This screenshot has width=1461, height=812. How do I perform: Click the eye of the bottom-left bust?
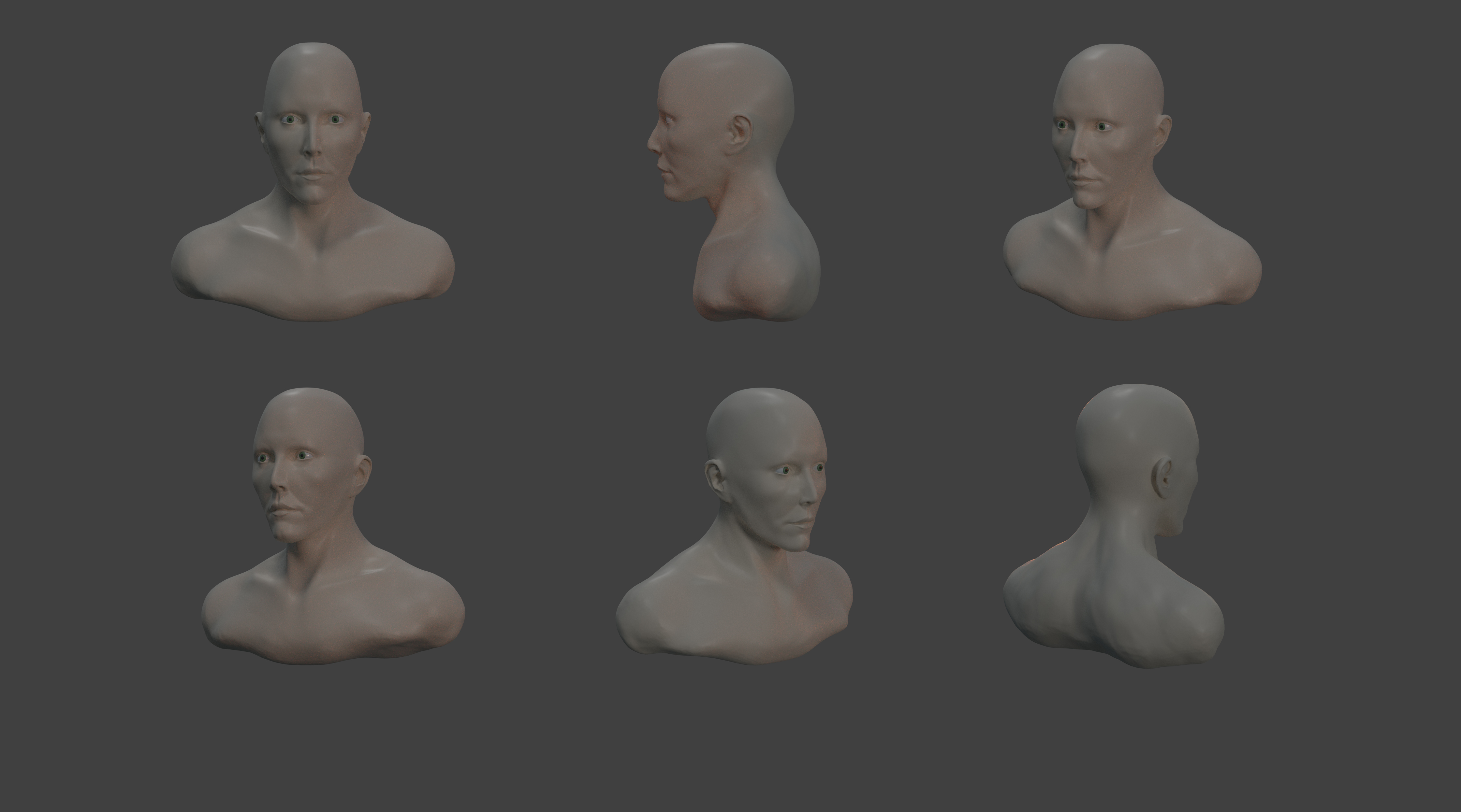pos(302,456)
